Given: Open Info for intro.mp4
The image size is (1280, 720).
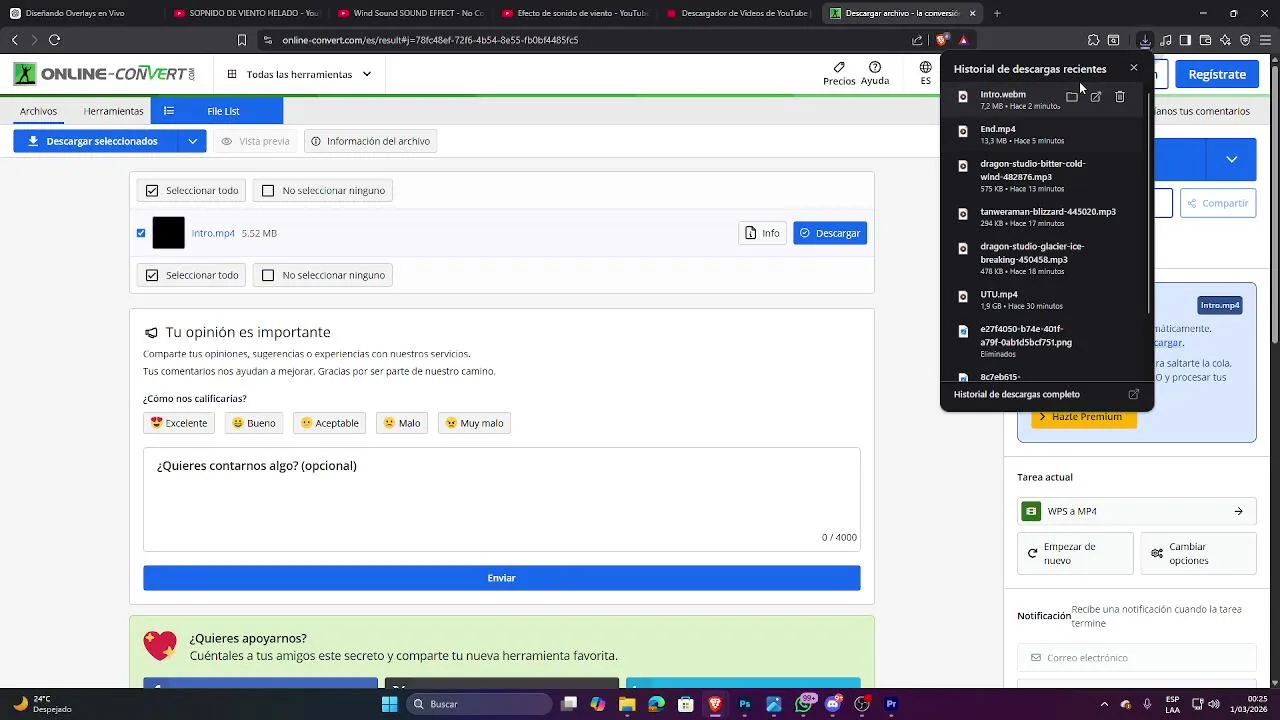Looking at the screenshot, I should [x=762, y=233].
